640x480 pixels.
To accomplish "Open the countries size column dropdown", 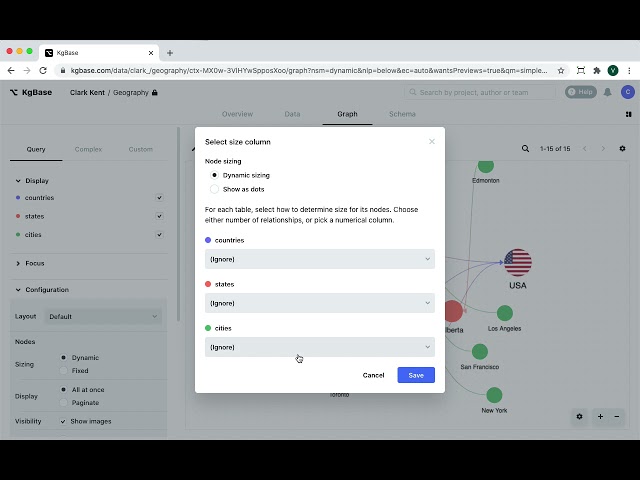I will [320, 259].
